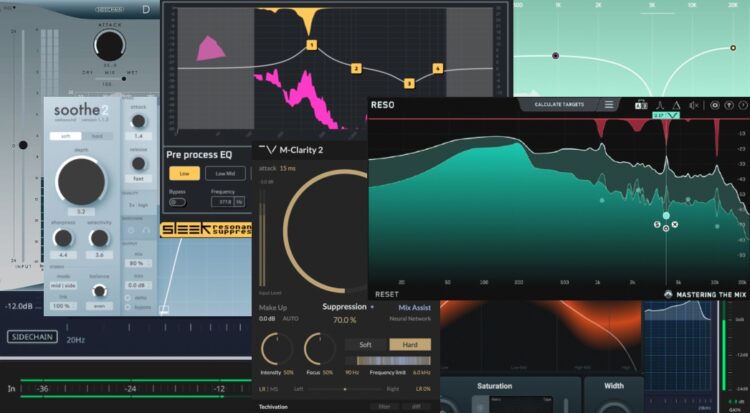Click the solo S icon on RESO node
The width and height of the screenshot is (750, 413).
click(x=658, y=225)
